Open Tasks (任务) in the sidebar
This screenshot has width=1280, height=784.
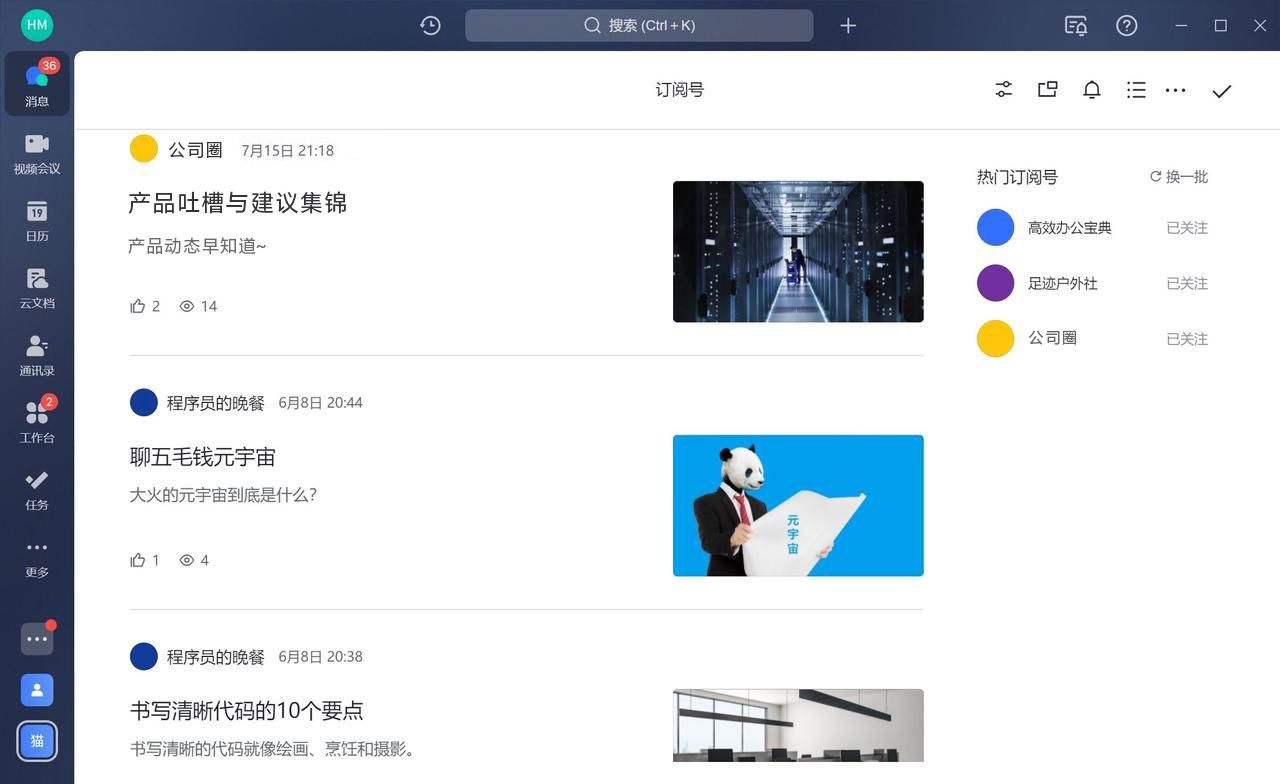pyautogui.click(x=37, y=490)
